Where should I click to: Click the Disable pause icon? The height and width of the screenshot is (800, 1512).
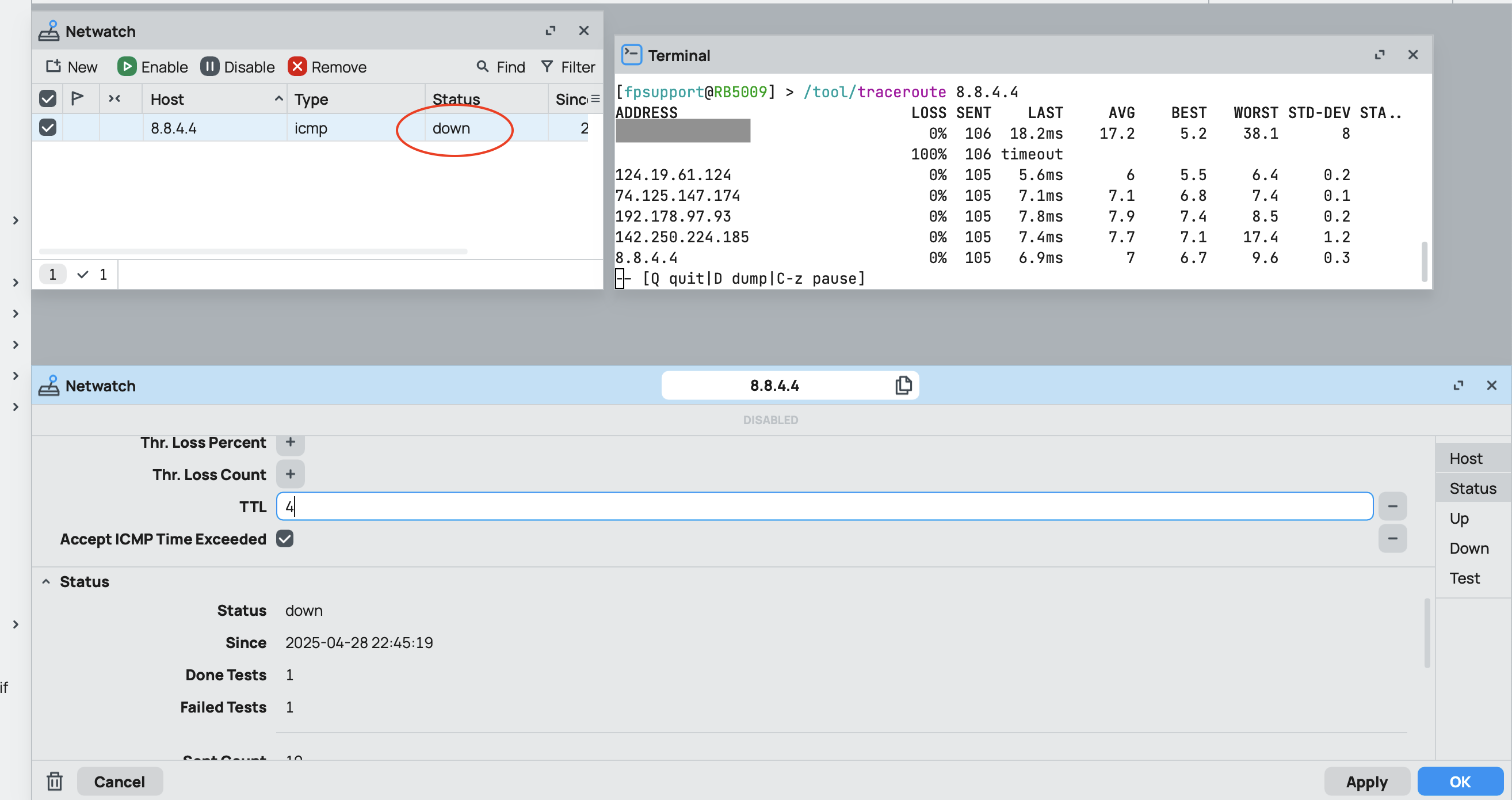point(210,66)
